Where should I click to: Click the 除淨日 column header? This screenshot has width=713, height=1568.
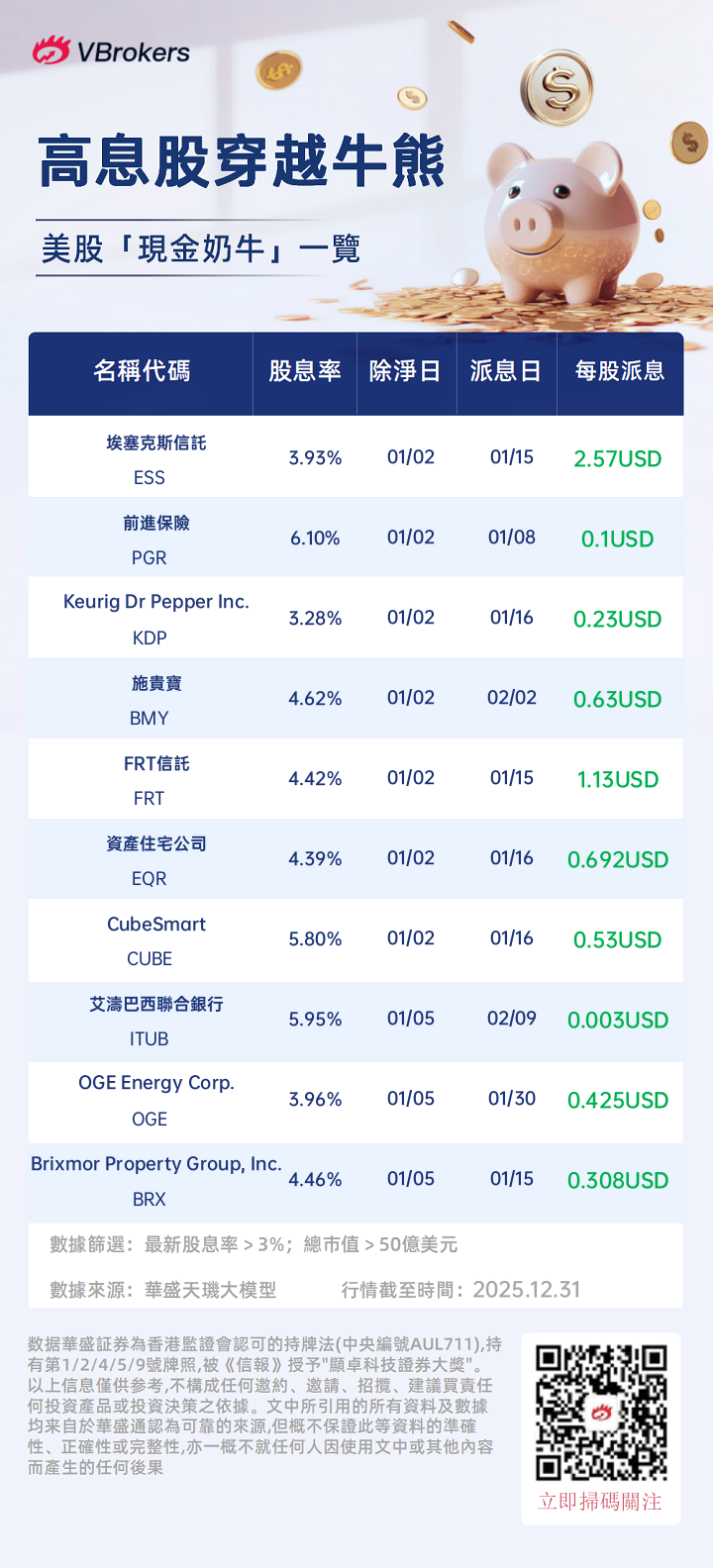point(405,371)
